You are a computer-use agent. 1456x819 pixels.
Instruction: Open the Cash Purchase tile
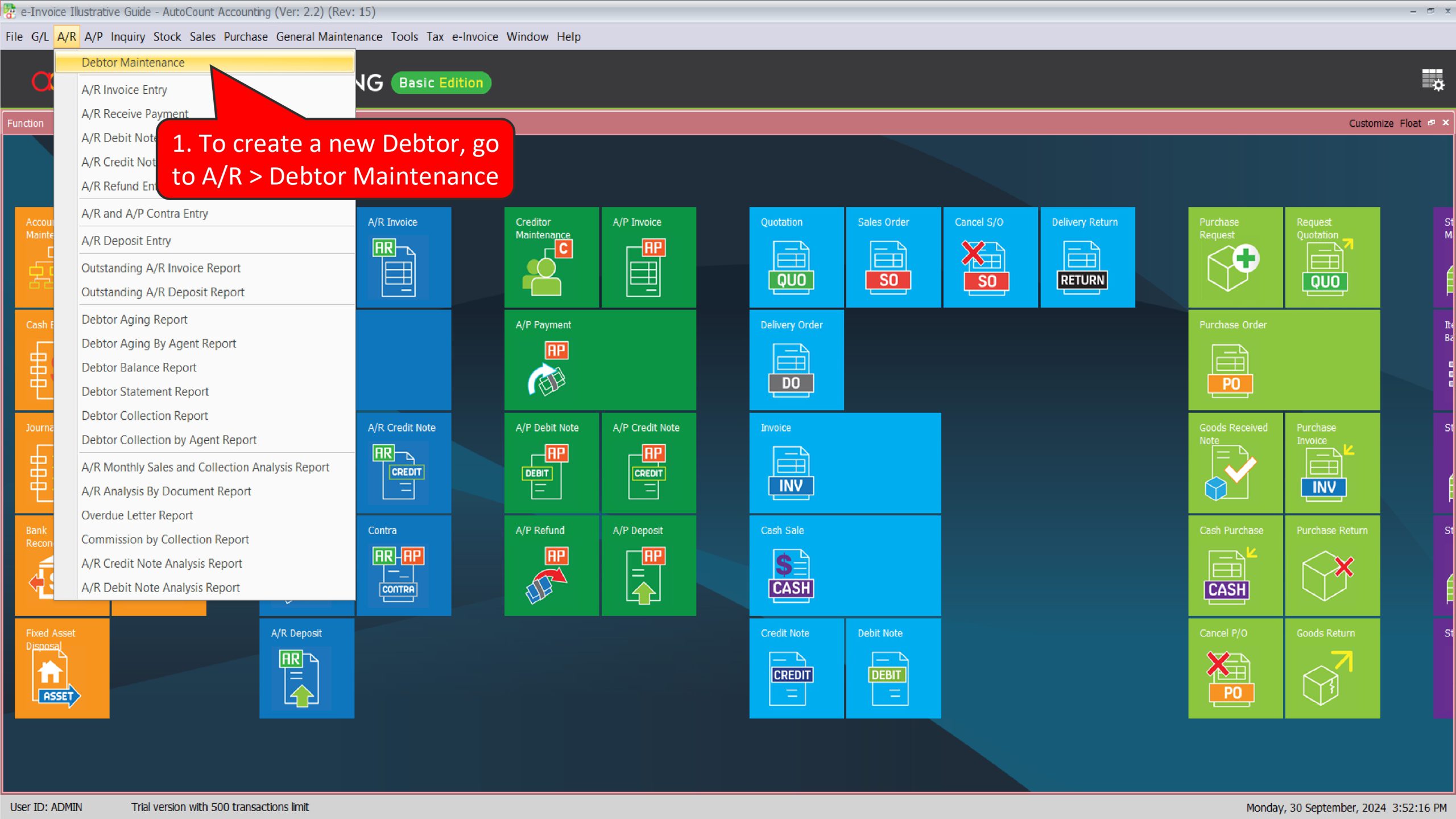[x=1235, y=566]
